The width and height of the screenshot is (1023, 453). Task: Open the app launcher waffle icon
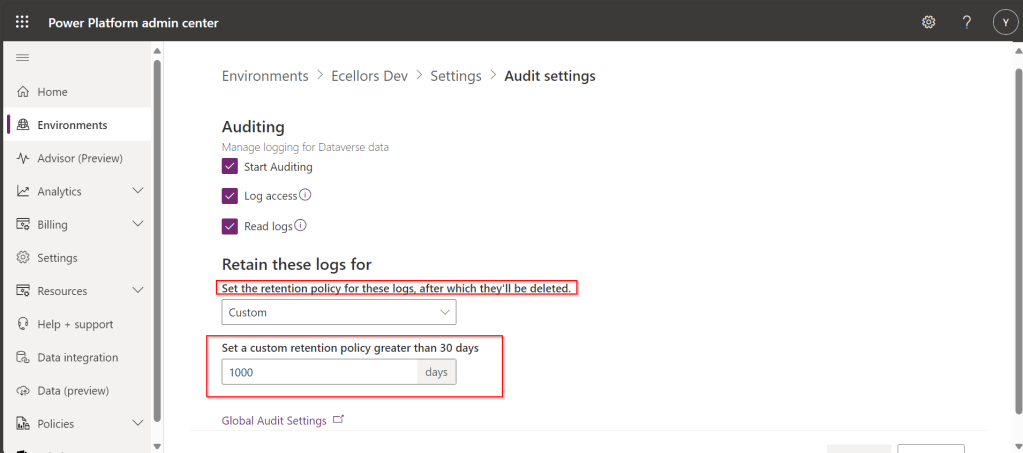click(22, 22)
